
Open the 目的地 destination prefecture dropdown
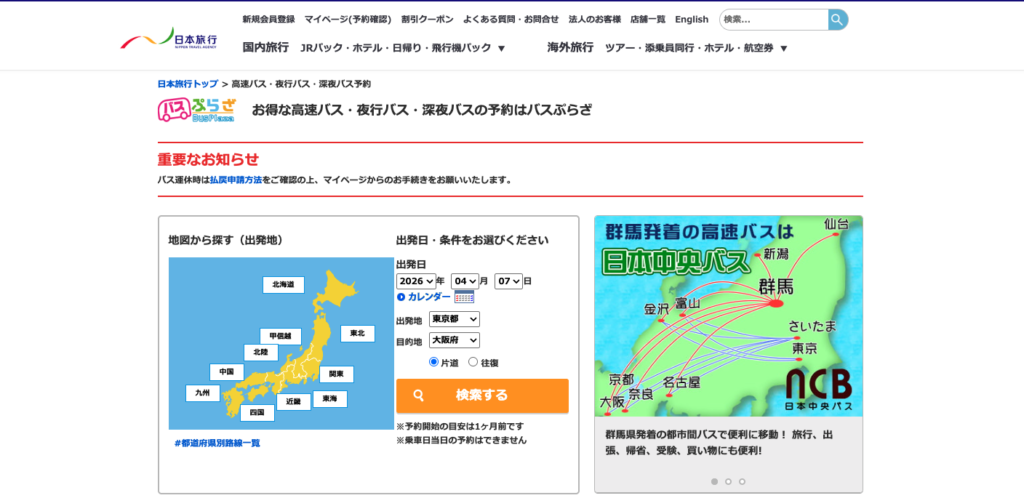[454, 341]
